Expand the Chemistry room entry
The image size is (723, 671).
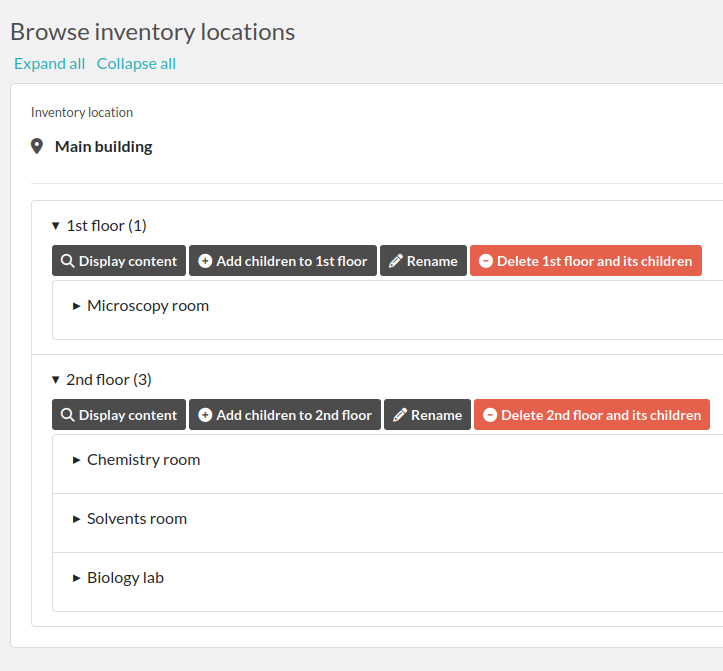coord(77,460)
